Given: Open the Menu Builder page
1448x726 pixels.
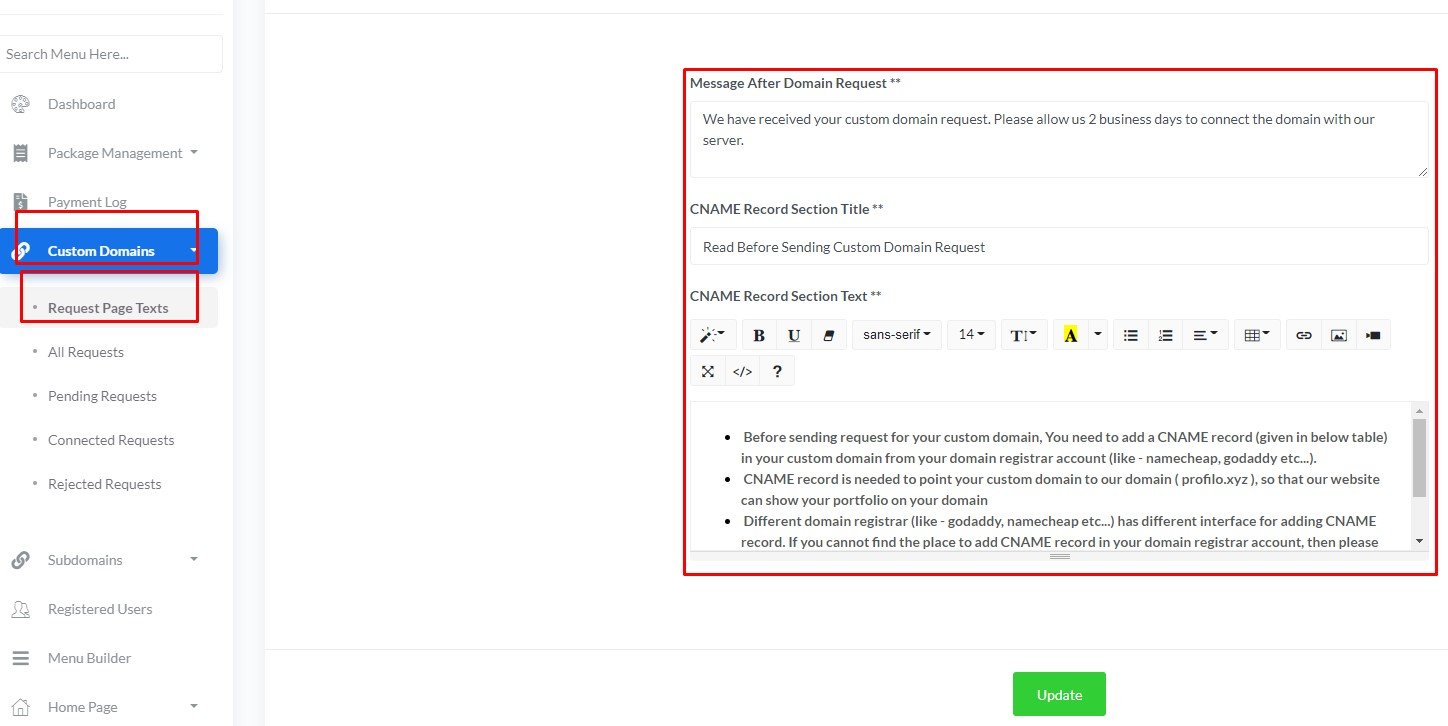Looking at the screenshot, I should 89,657.
